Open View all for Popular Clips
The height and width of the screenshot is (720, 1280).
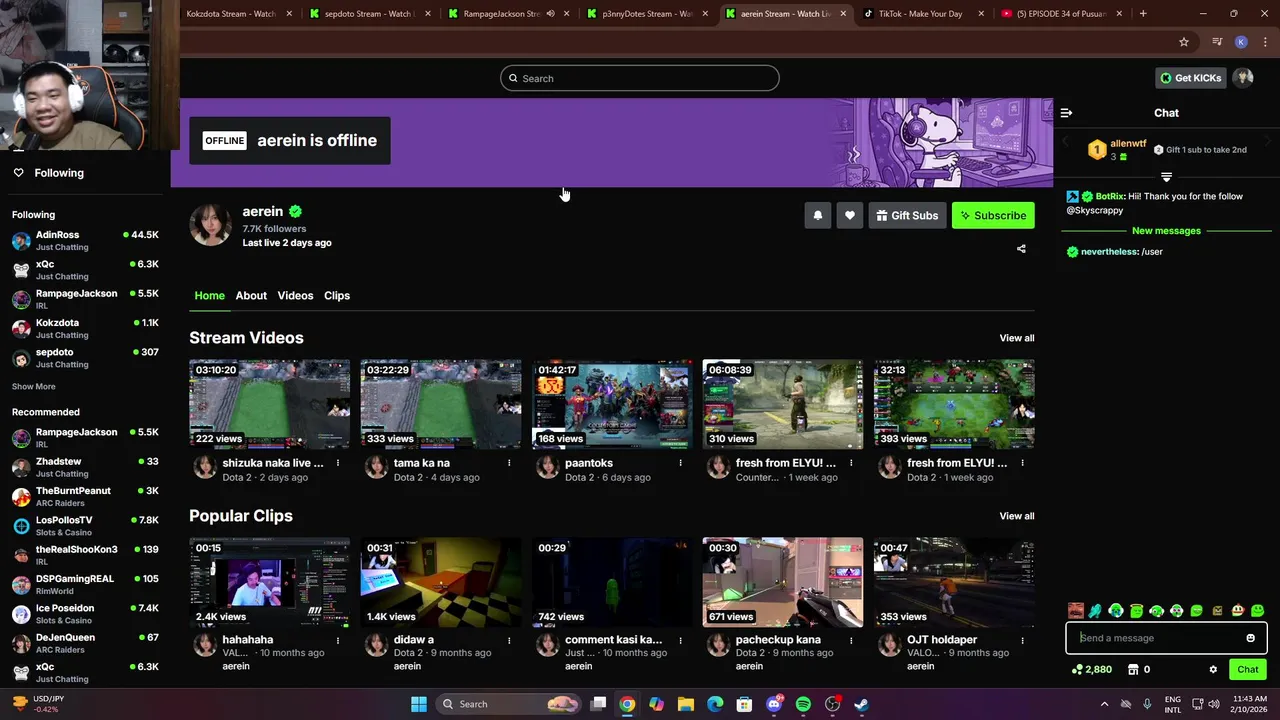pyautogui.click(x=1017, y=516)
